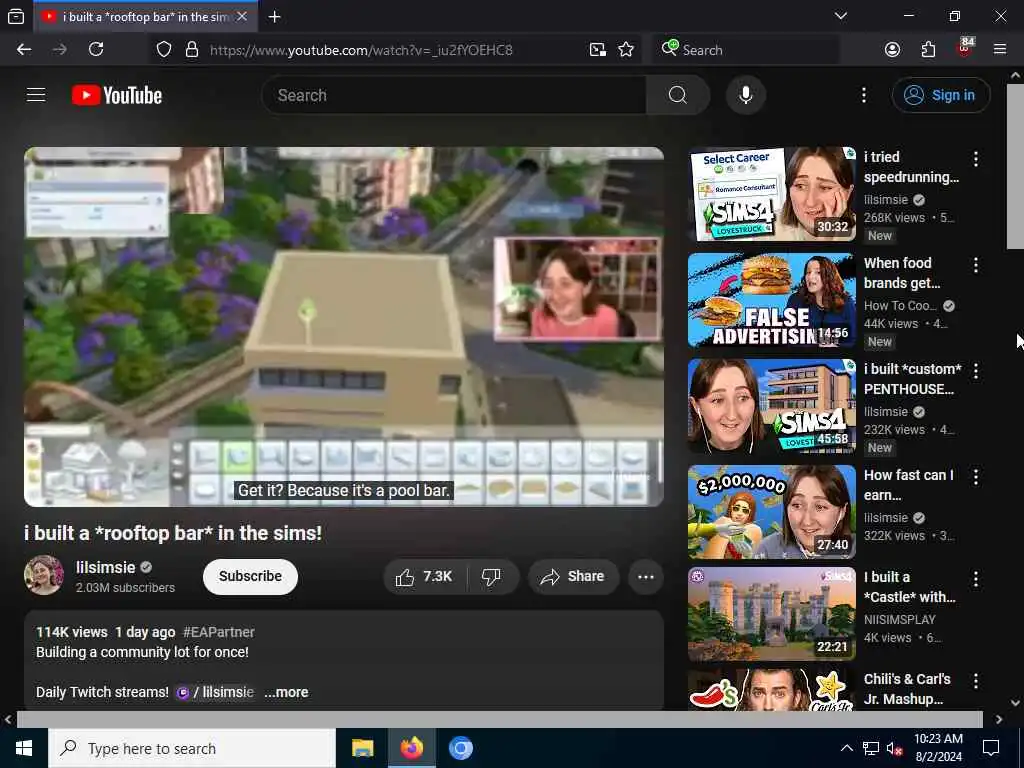Image resolution: width=1024 pixels, height=768 pixels.
Task: Bookmark this page with star icon
Action: click(x=626, y=50)
